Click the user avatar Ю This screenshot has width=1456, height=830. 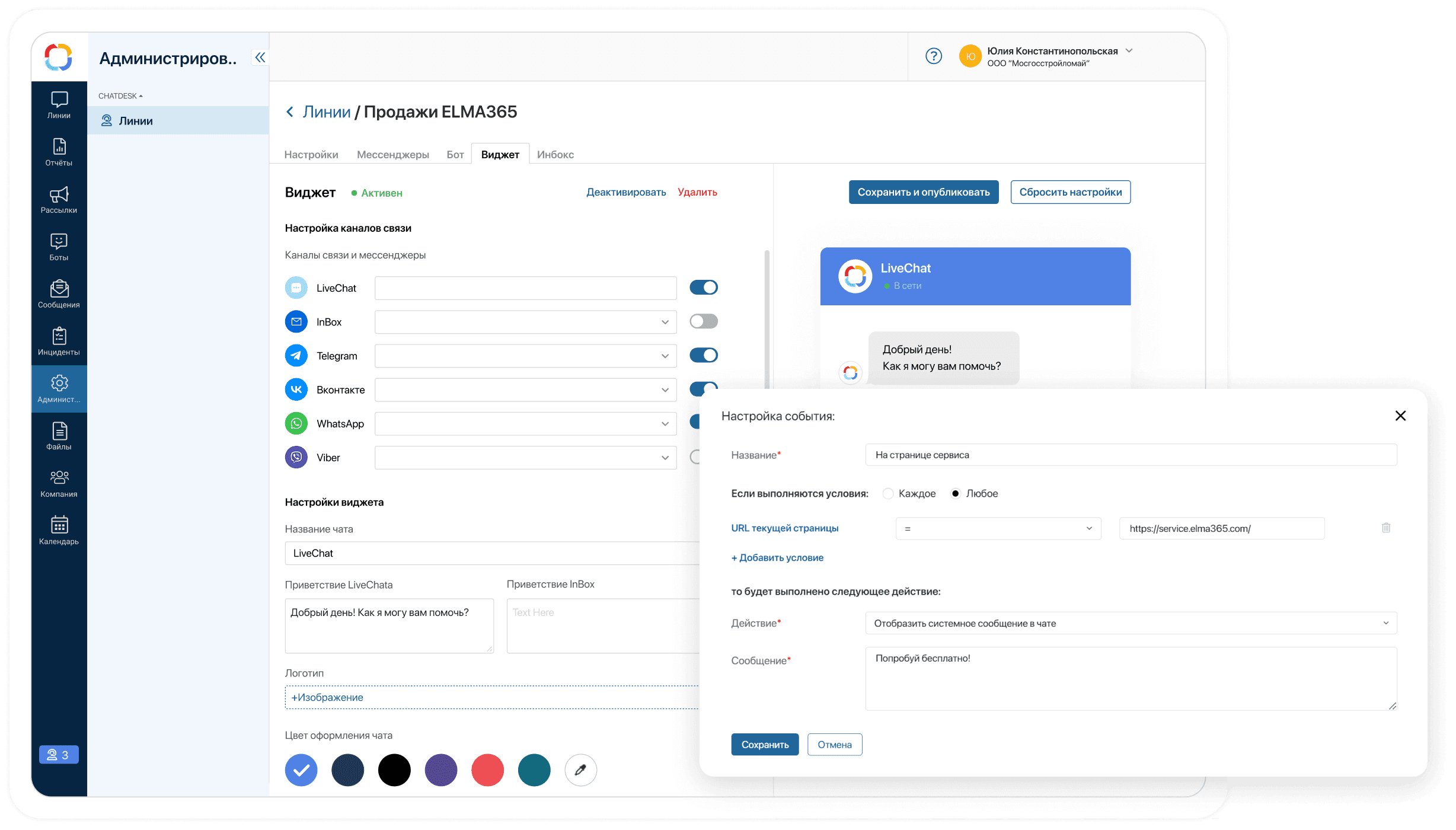(x=970, y=56)
